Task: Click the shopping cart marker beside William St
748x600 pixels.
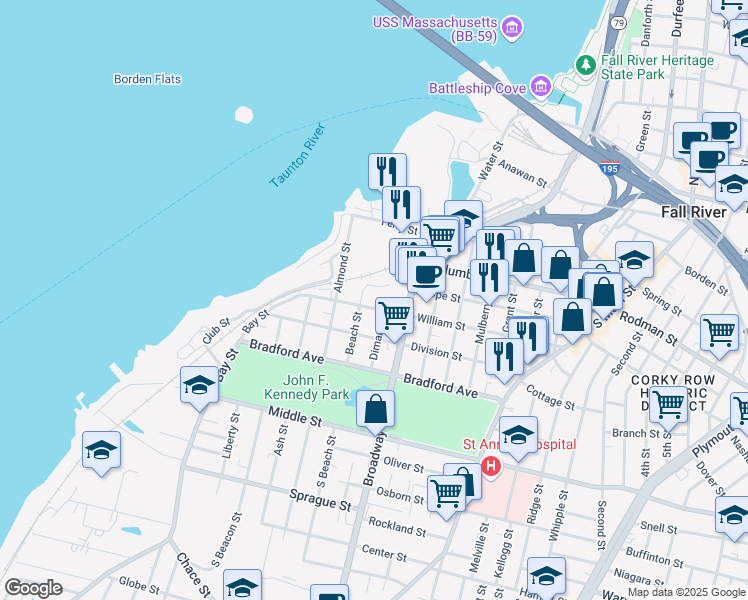Action: 395,319
